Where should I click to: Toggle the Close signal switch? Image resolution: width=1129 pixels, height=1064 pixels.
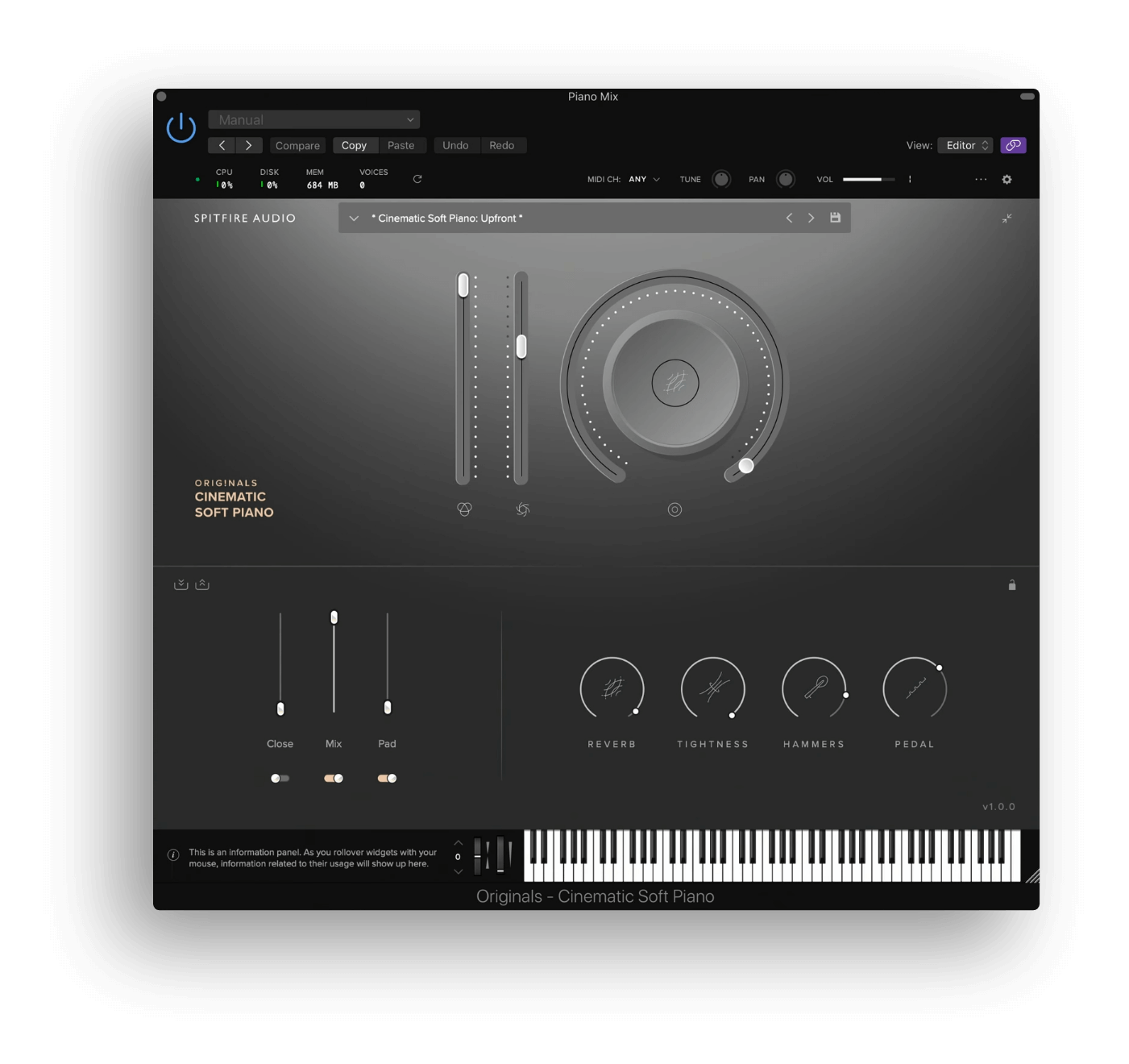pyautogui.click(x=280, y=779)
